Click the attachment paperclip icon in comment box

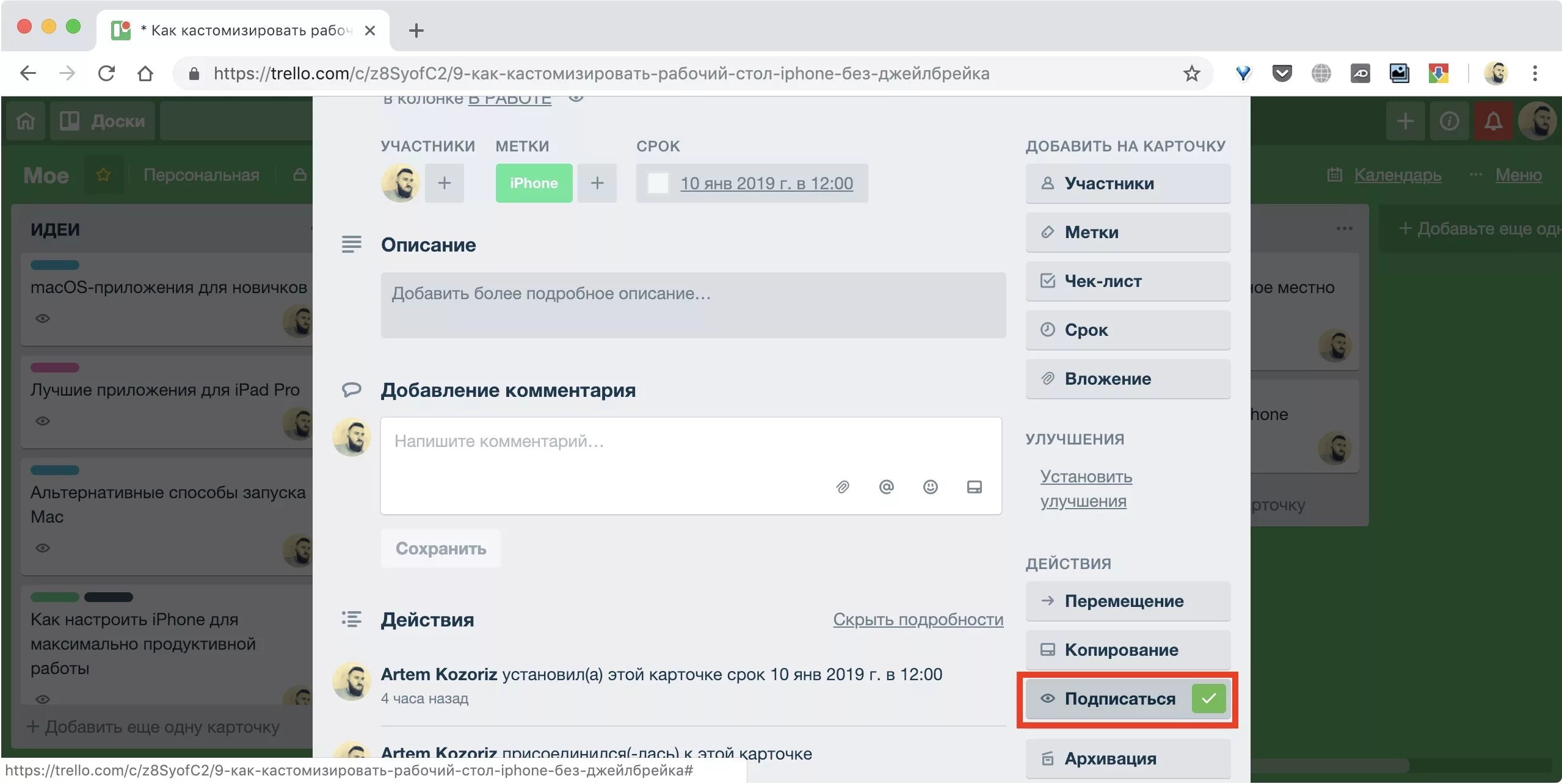pyautogui.click(x=843, y=487)
